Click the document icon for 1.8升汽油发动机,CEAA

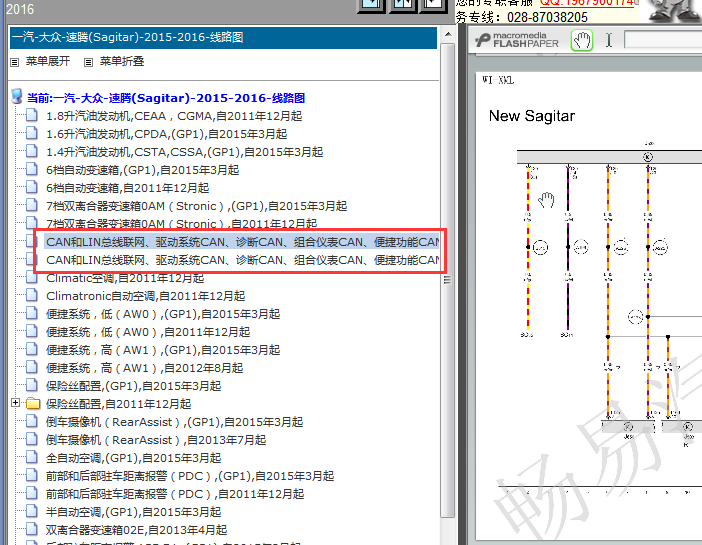31,115
